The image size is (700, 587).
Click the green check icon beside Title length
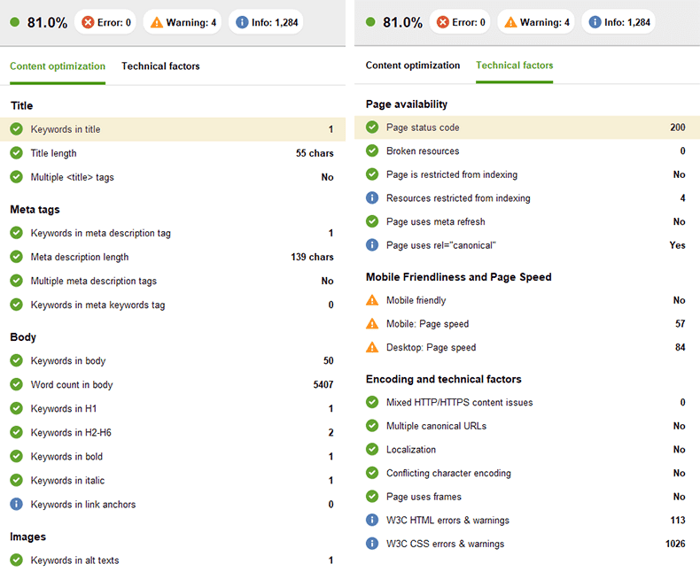click(16, 153)
